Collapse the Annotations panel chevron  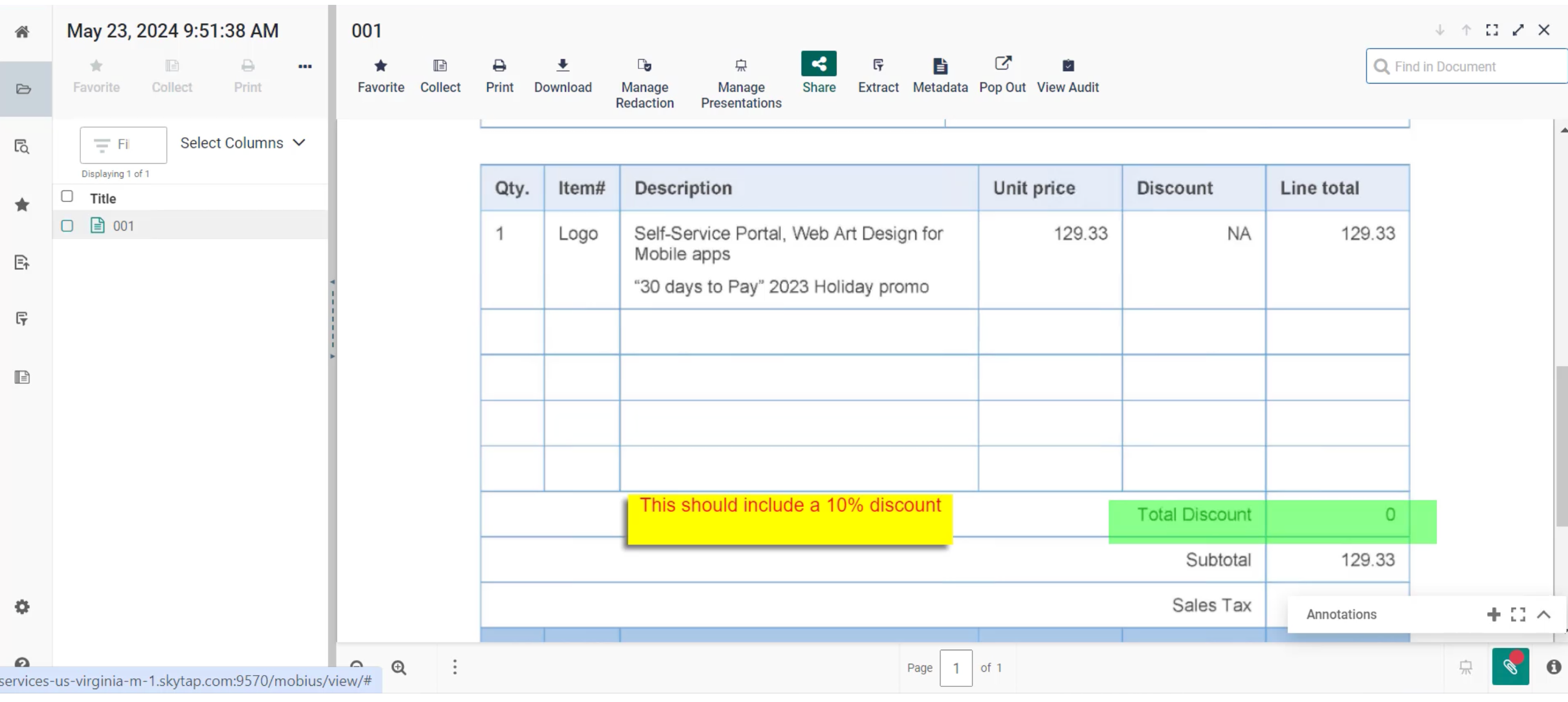pyautogui.click(x=1544, y=614)
